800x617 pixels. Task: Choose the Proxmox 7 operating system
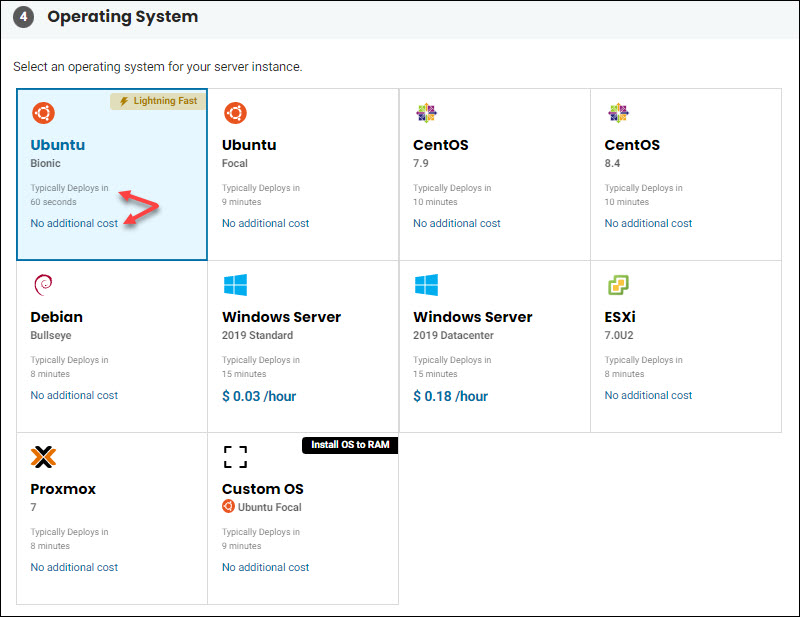(112, 517)
